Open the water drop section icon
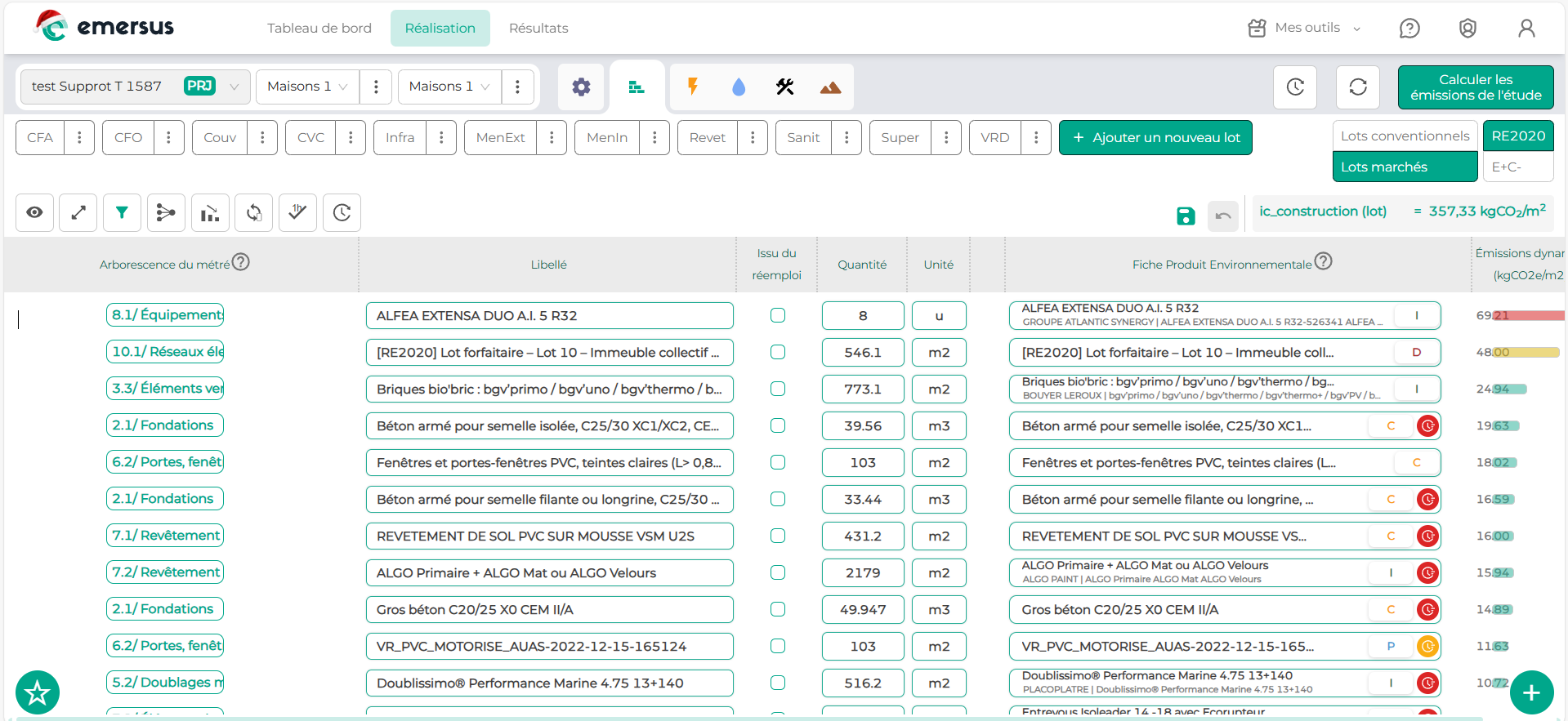This screenshot has height=721, width=1568. click(739, 87)
